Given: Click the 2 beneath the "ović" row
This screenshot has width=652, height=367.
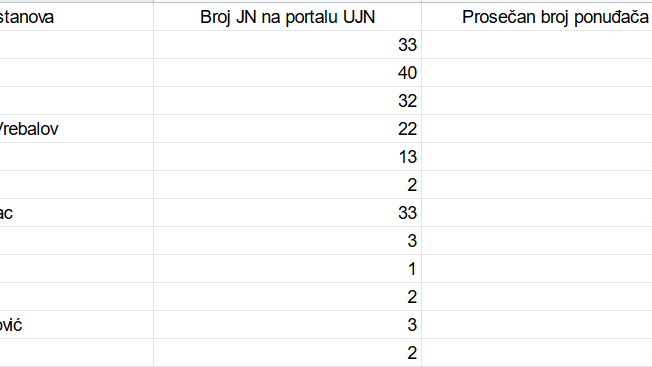Looking at the screenshot, I should 287,353.
